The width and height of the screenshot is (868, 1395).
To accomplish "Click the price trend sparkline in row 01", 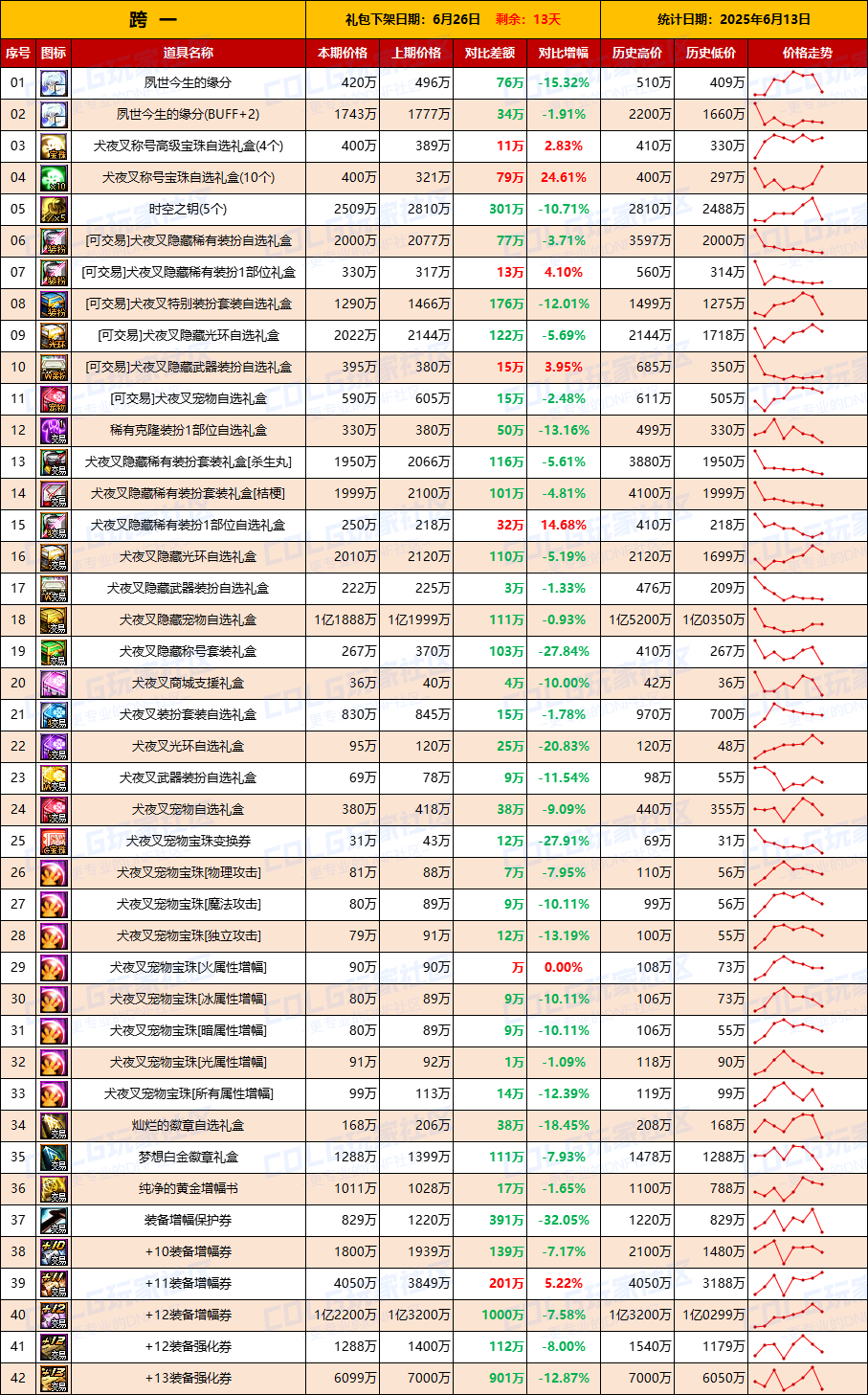I will click(x=789, y=82).
